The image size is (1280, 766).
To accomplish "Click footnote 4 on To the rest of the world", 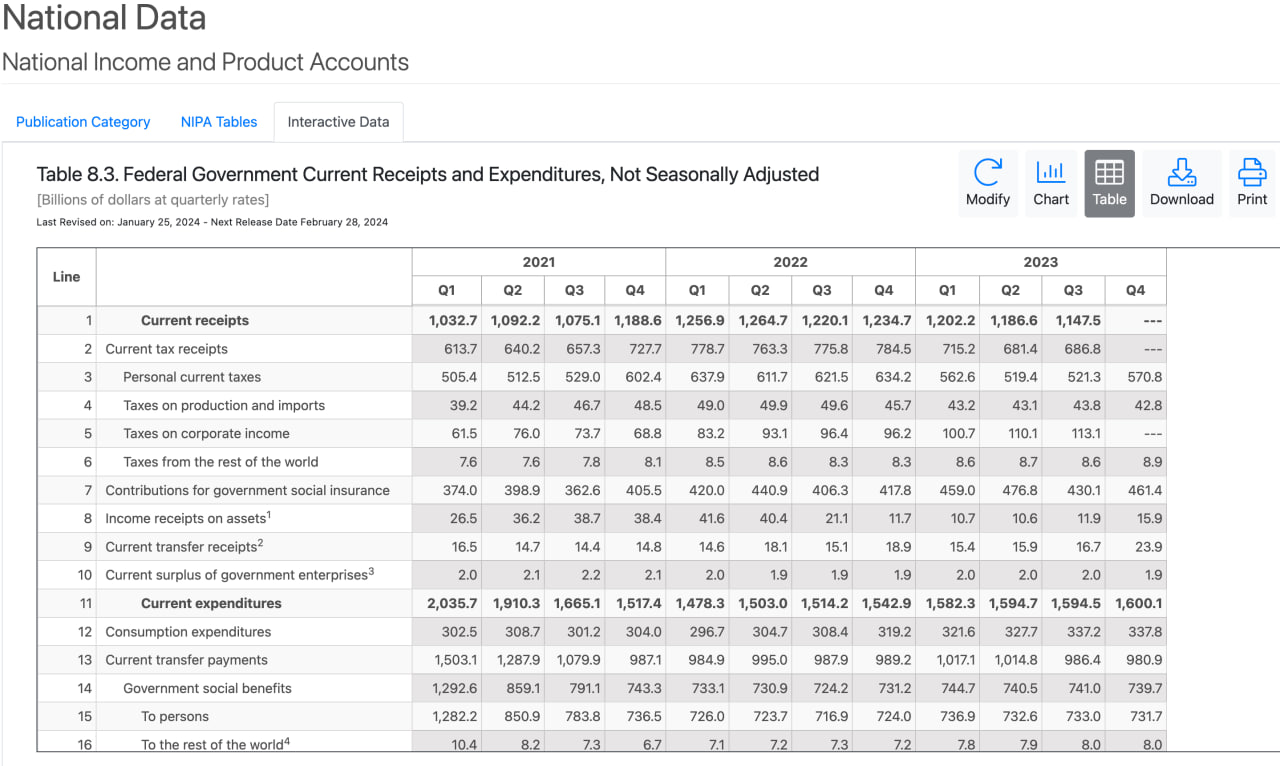I will pos(287,740).
